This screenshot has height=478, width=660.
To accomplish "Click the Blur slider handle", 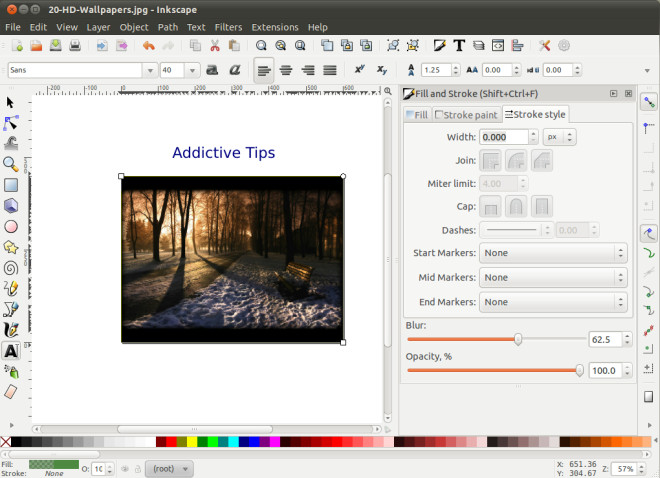I will [518, 339].
